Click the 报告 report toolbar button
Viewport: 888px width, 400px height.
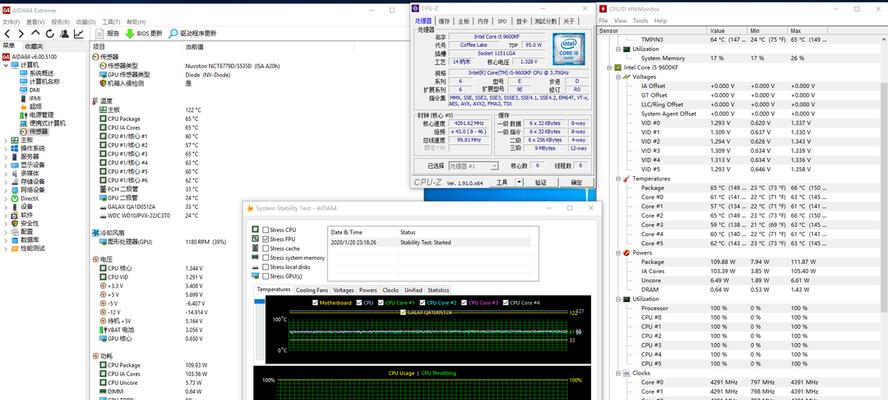[108, 33]
